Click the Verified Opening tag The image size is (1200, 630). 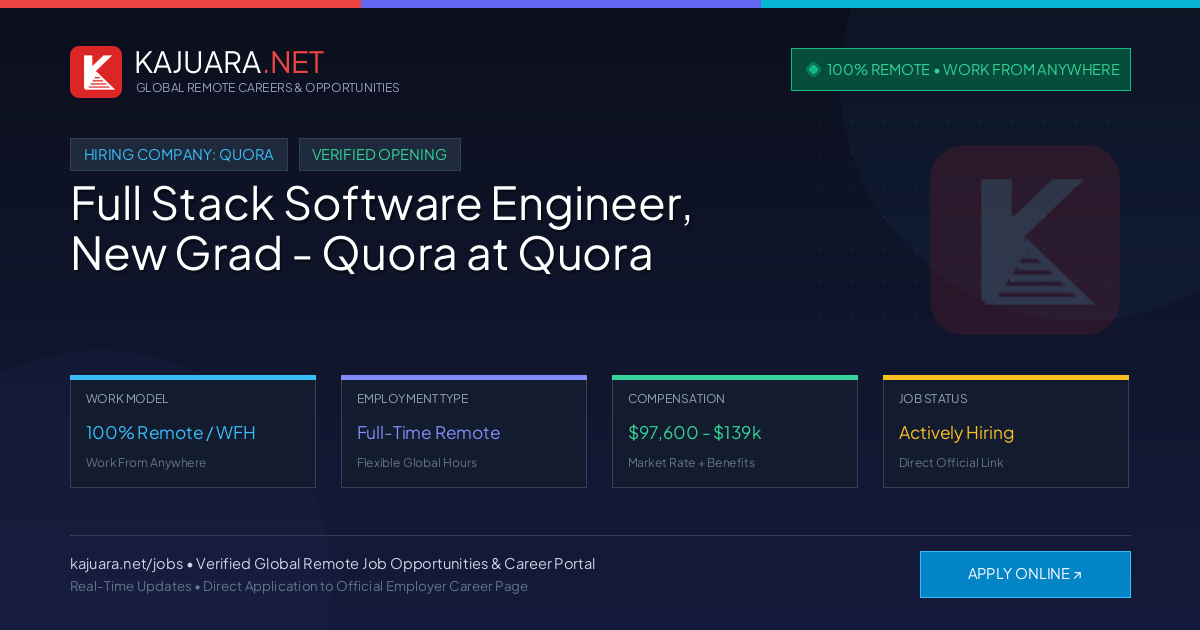(380, 154)
